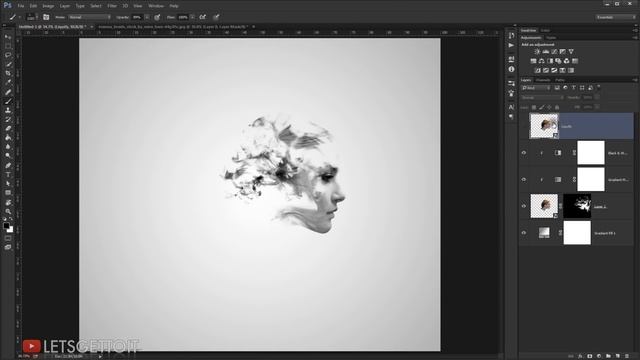Open the Opacity slider dropdown arrow

[147, 17]
